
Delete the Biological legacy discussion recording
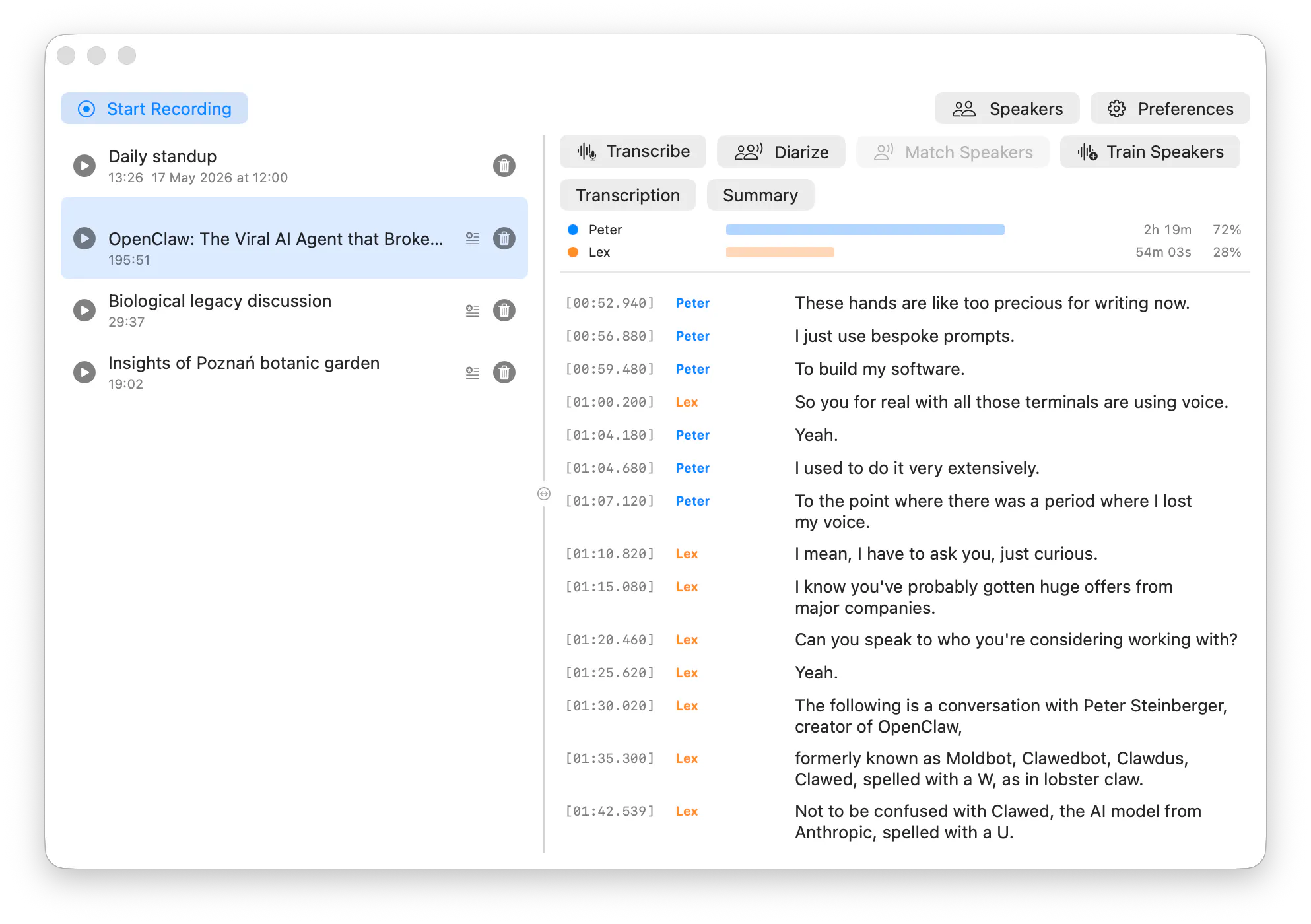click(504, 310)
